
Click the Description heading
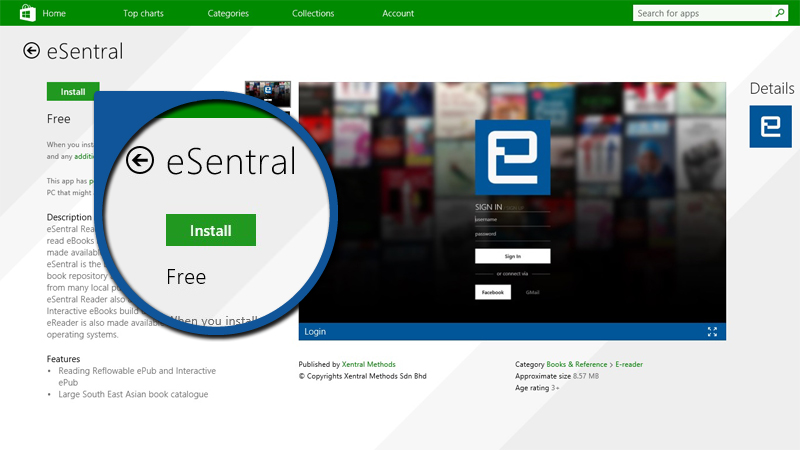69,217
